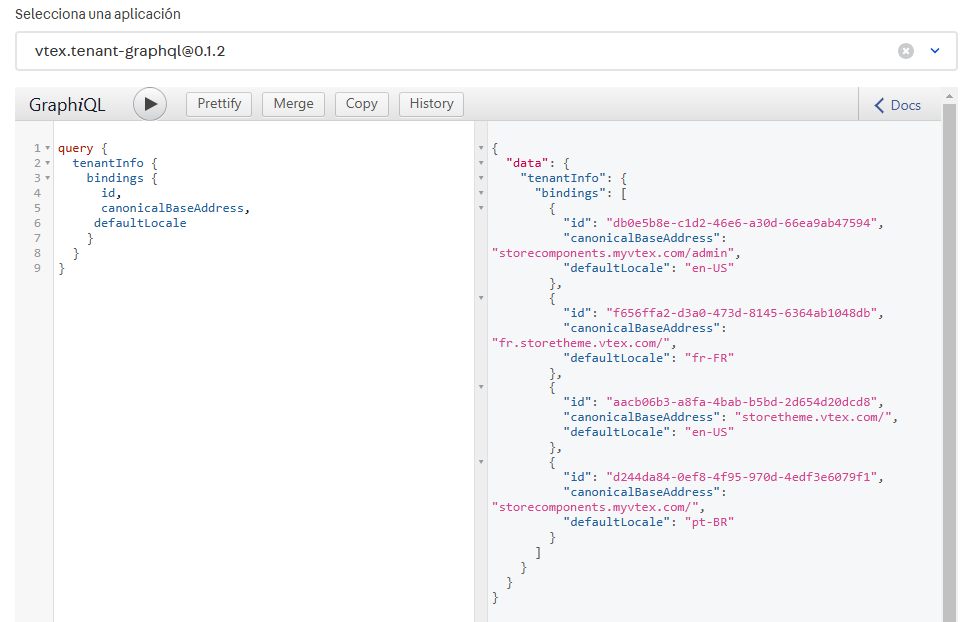This screenshot has width=966, height=622.
Task: Open the Docs explorer panel
Action: (x=897, y=105)
